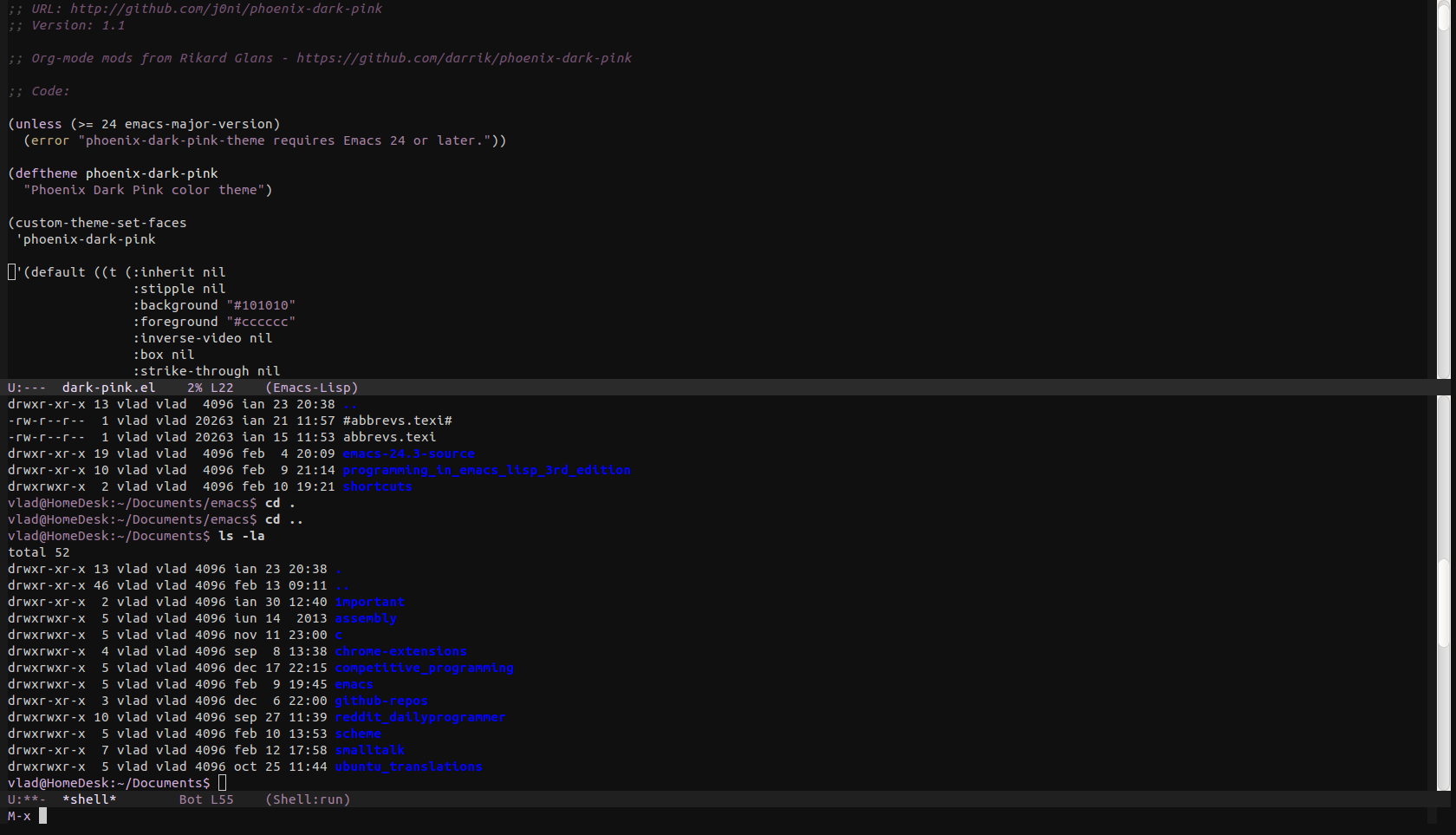This screenshot has height=835, width=1456.
Task: Click the M-x minibuffer prompt
Action: (x=19, y=816)
